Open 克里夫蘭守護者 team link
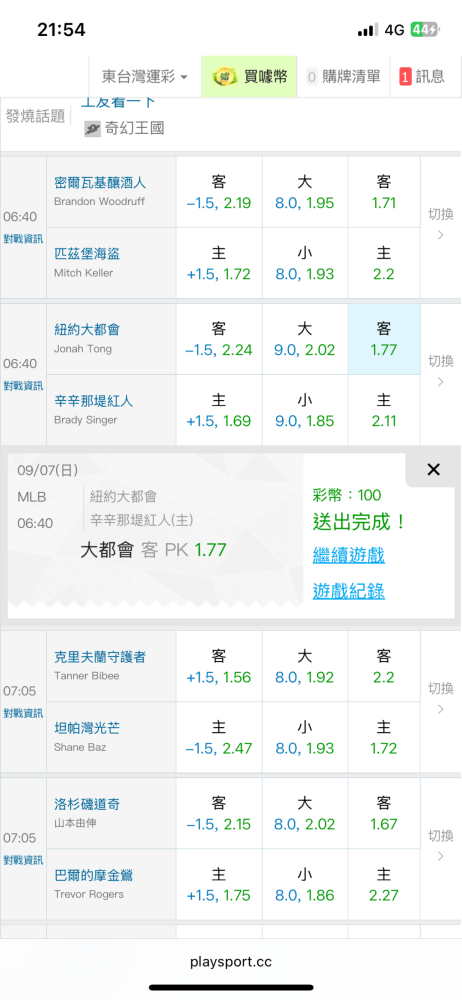 pyautogui.click(x=100, y=657)
